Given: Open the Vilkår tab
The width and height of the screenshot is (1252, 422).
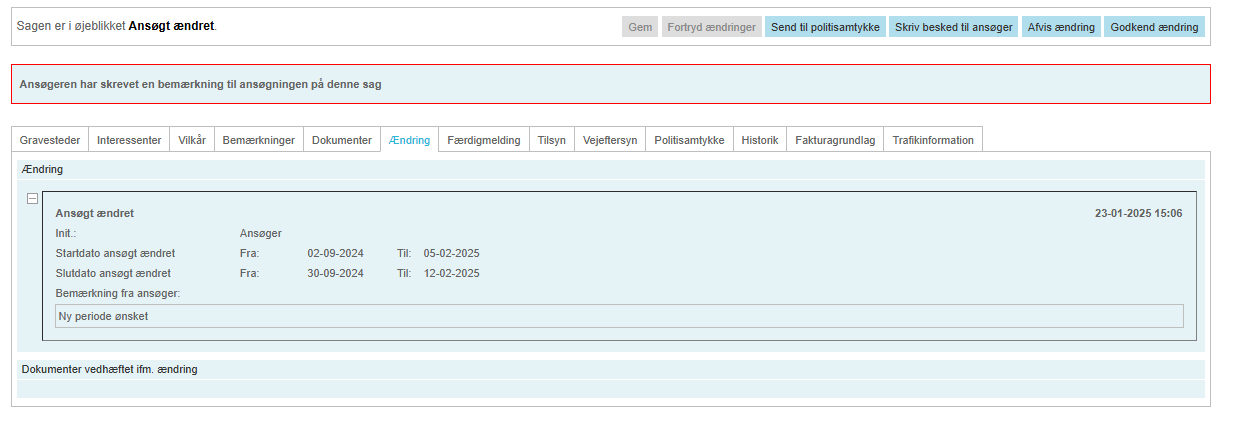Looking at the screenshot, I should pyautogui.click(x=192, y=140).
